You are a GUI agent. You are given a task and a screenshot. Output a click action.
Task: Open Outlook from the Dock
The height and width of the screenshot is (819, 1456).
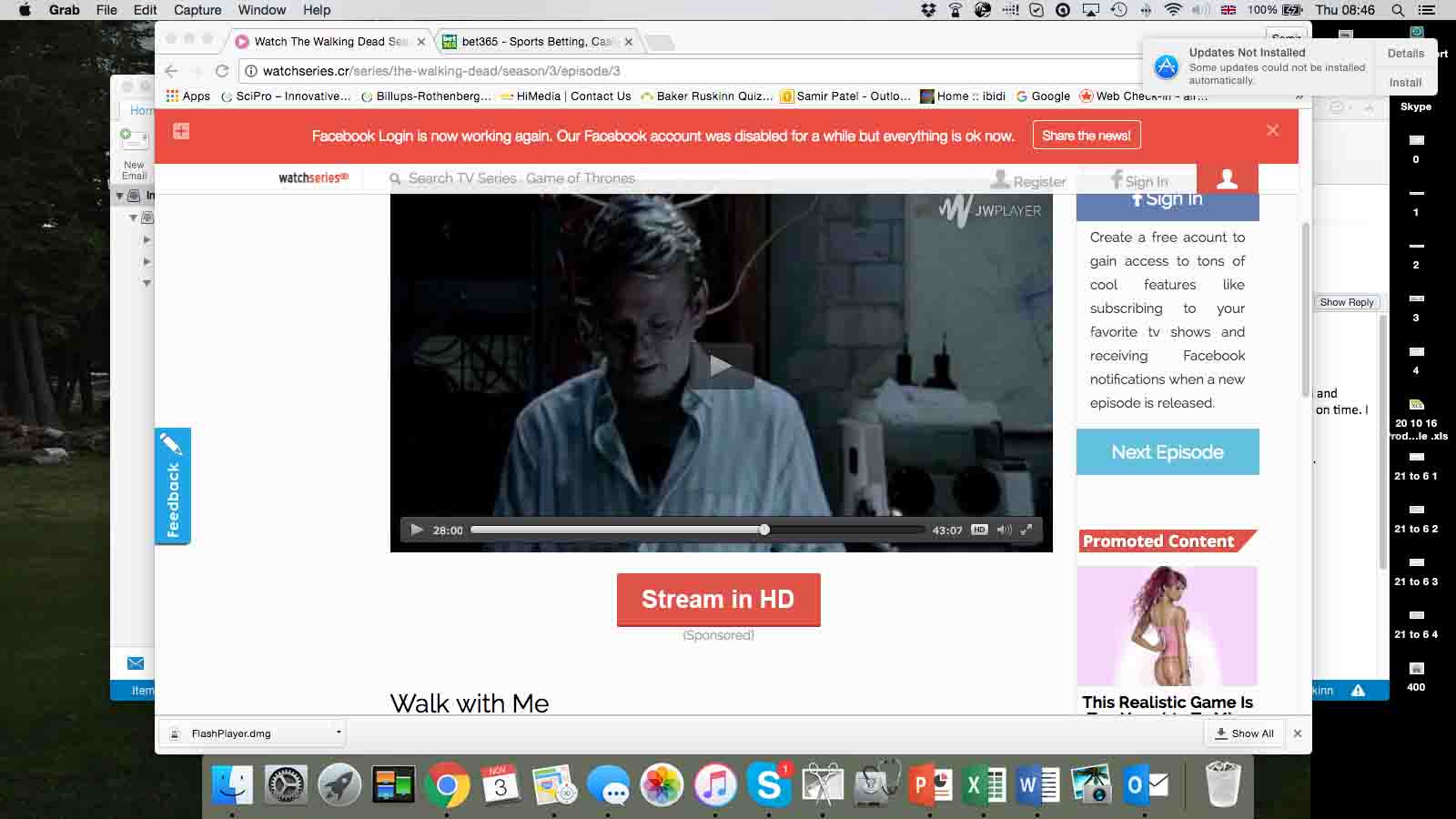[1145, 784]
